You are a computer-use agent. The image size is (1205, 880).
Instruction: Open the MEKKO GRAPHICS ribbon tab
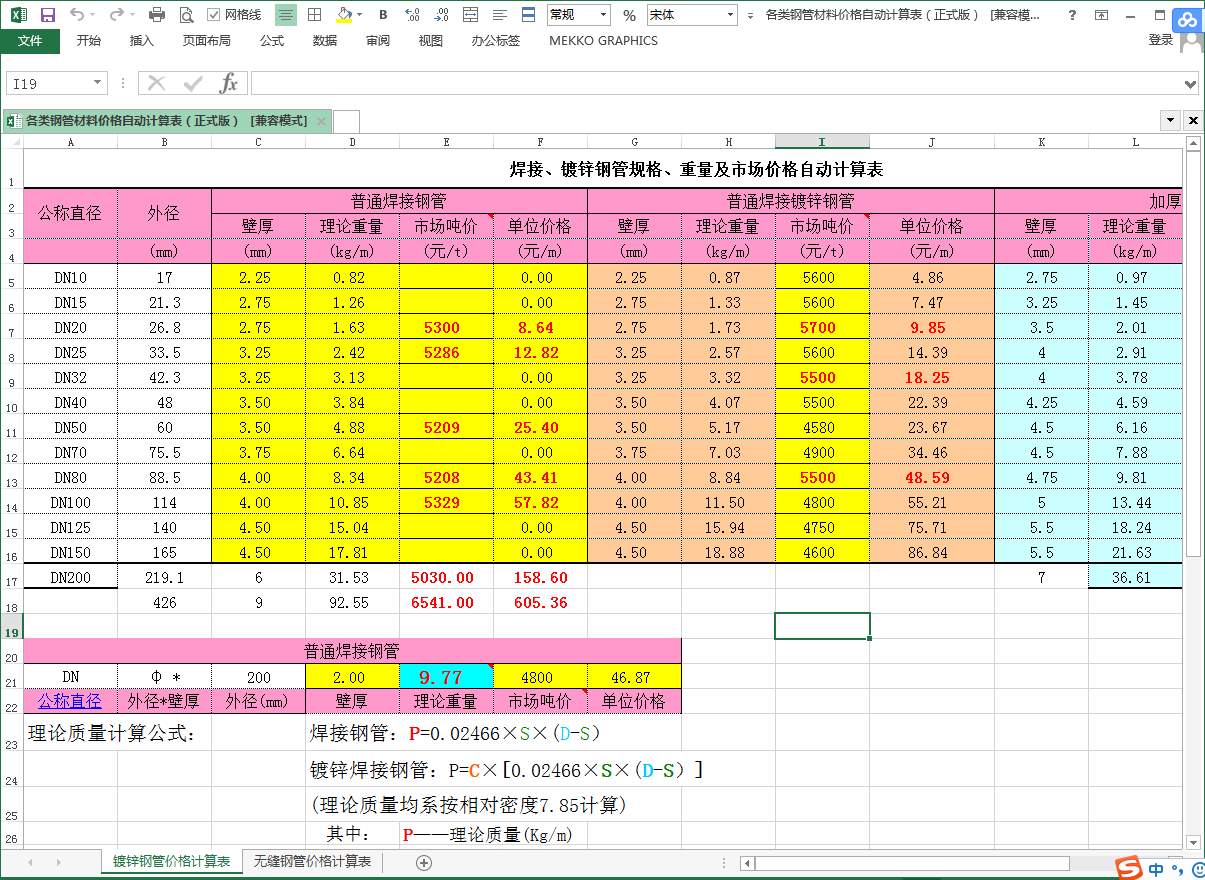(x=604, y=41)
